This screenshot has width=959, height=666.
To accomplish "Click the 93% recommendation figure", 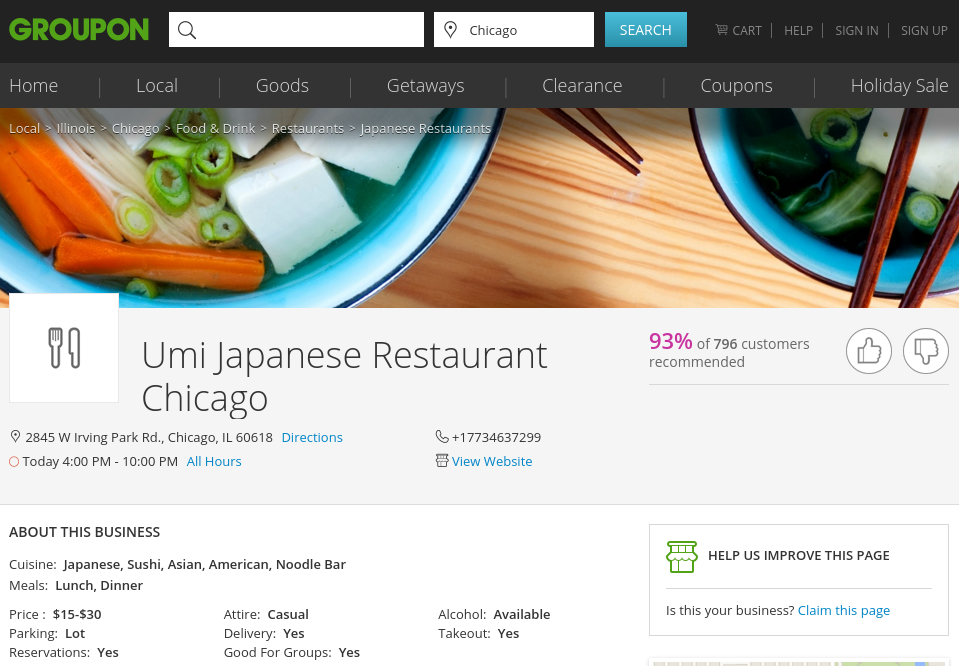I will click(x=670, y=341).
